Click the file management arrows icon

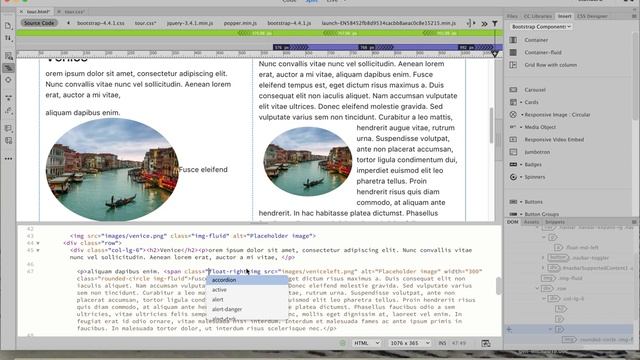(x=8, y=38)
